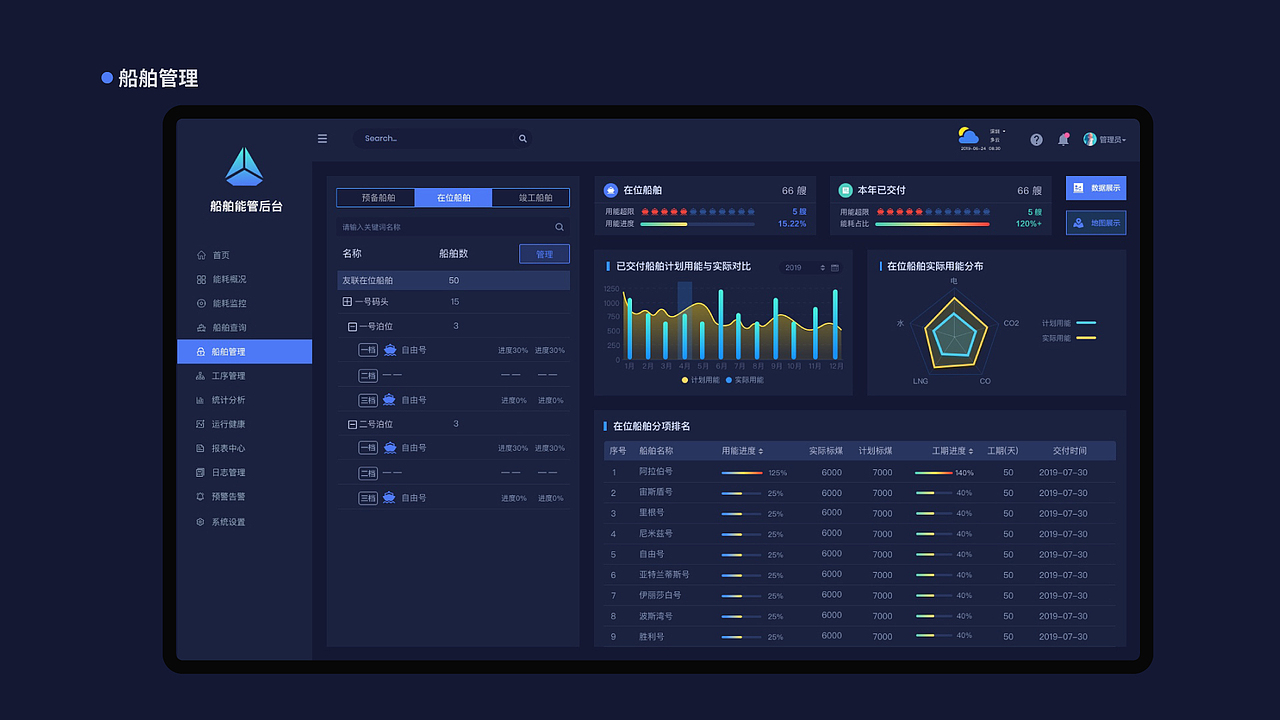Open help via the question mark icon
The image size is (1280, 720).
[1036, 140]
